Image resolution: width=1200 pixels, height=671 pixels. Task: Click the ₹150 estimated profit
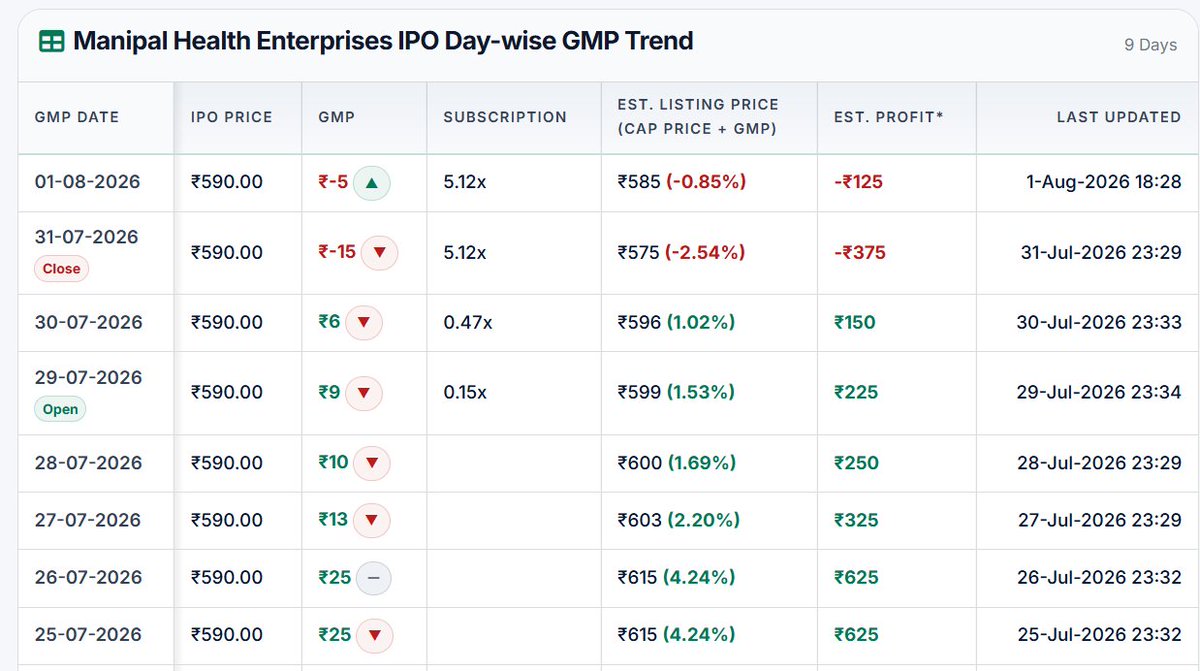tap(855, 323)
